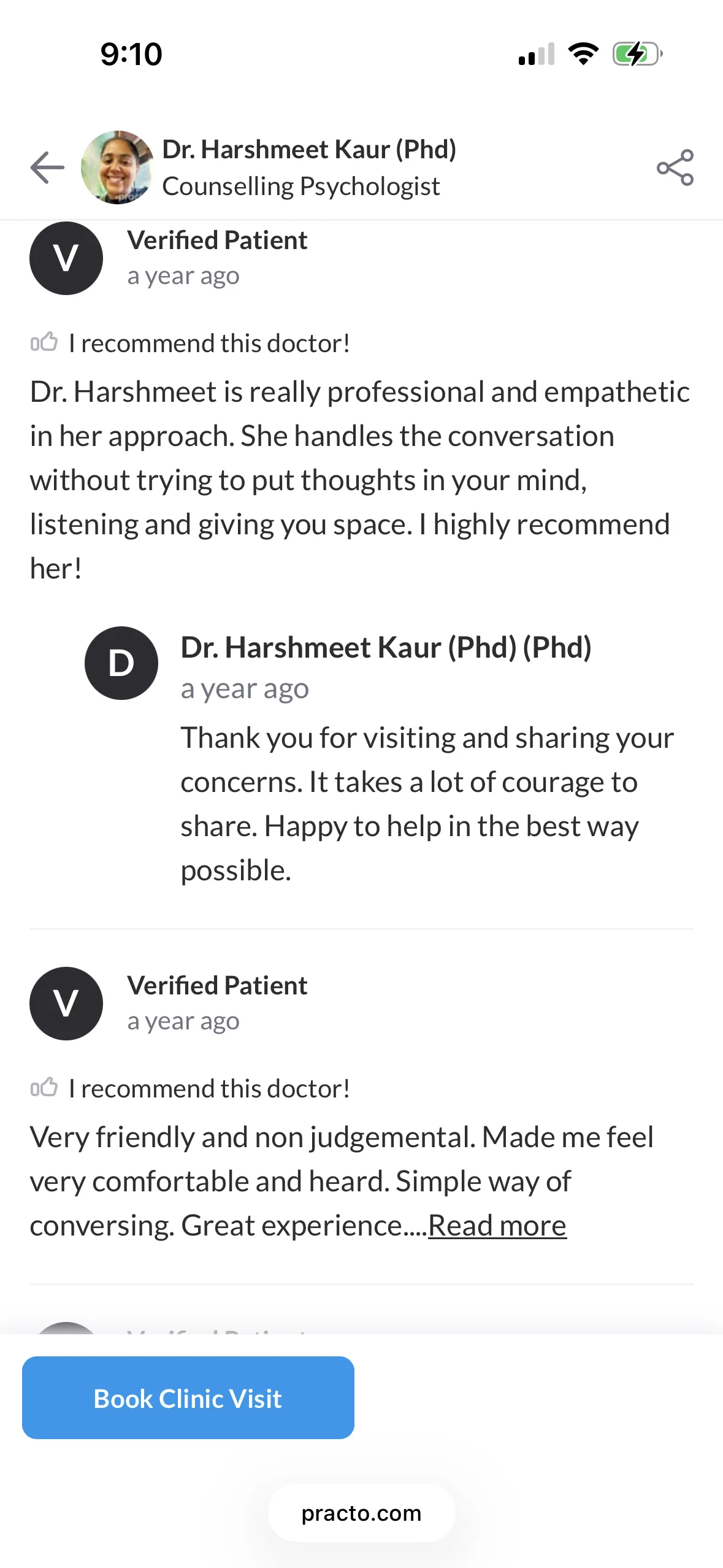Tap the doctor's thank-you reply text
The width and height of the screenshot is (723, 1568).
click(427, 804)
